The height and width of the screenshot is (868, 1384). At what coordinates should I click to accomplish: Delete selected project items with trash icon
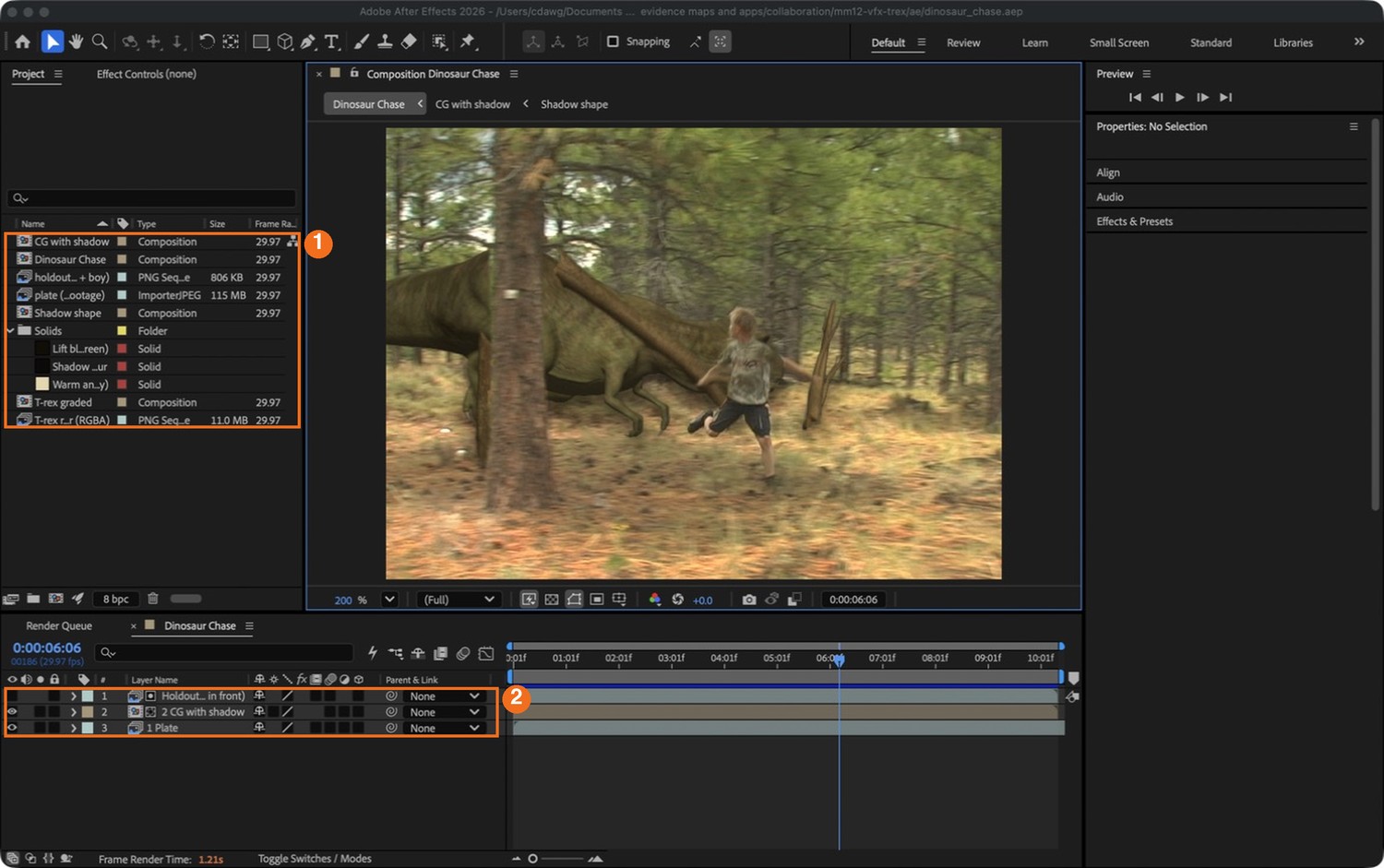point(153,599)
